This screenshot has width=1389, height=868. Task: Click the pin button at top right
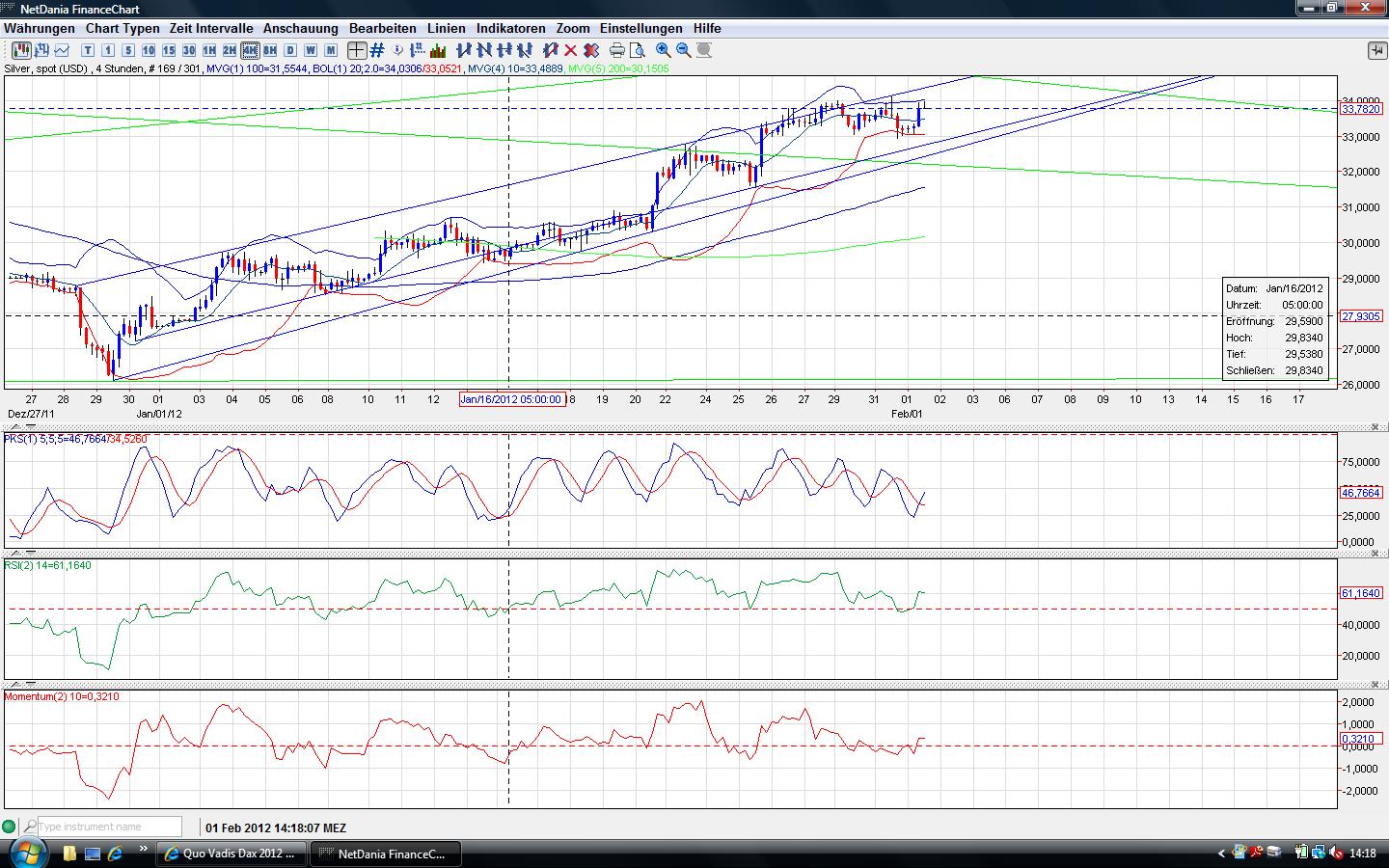(1375, 50)
